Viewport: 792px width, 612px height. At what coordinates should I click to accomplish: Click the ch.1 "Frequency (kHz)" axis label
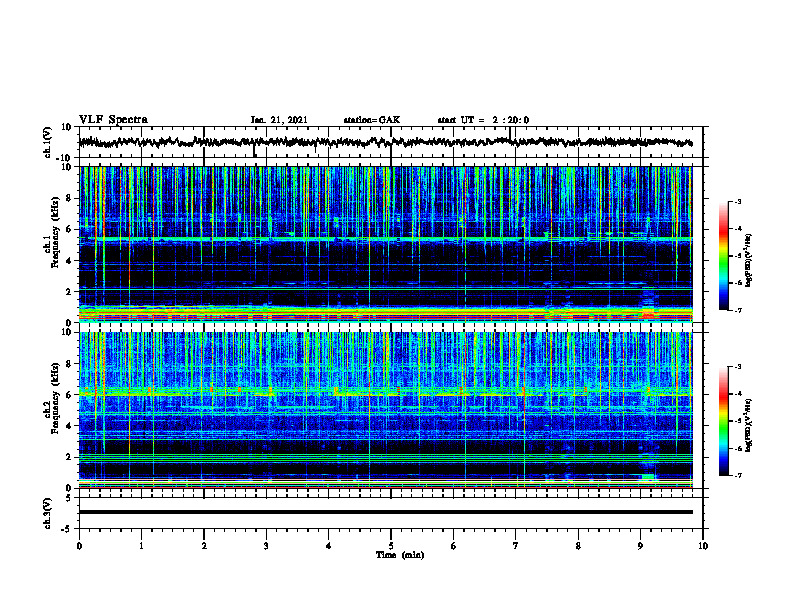point(55,232)
